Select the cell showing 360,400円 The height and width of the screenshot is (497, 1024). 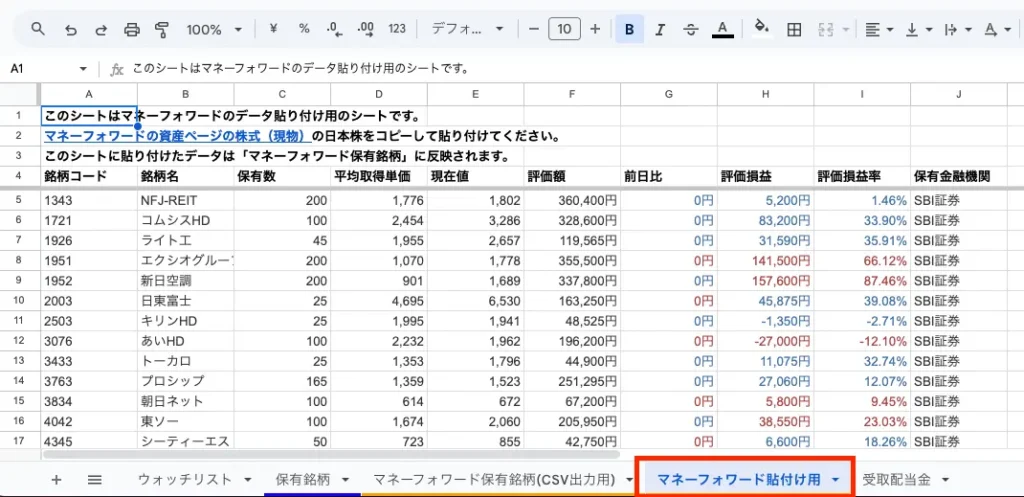572,200
